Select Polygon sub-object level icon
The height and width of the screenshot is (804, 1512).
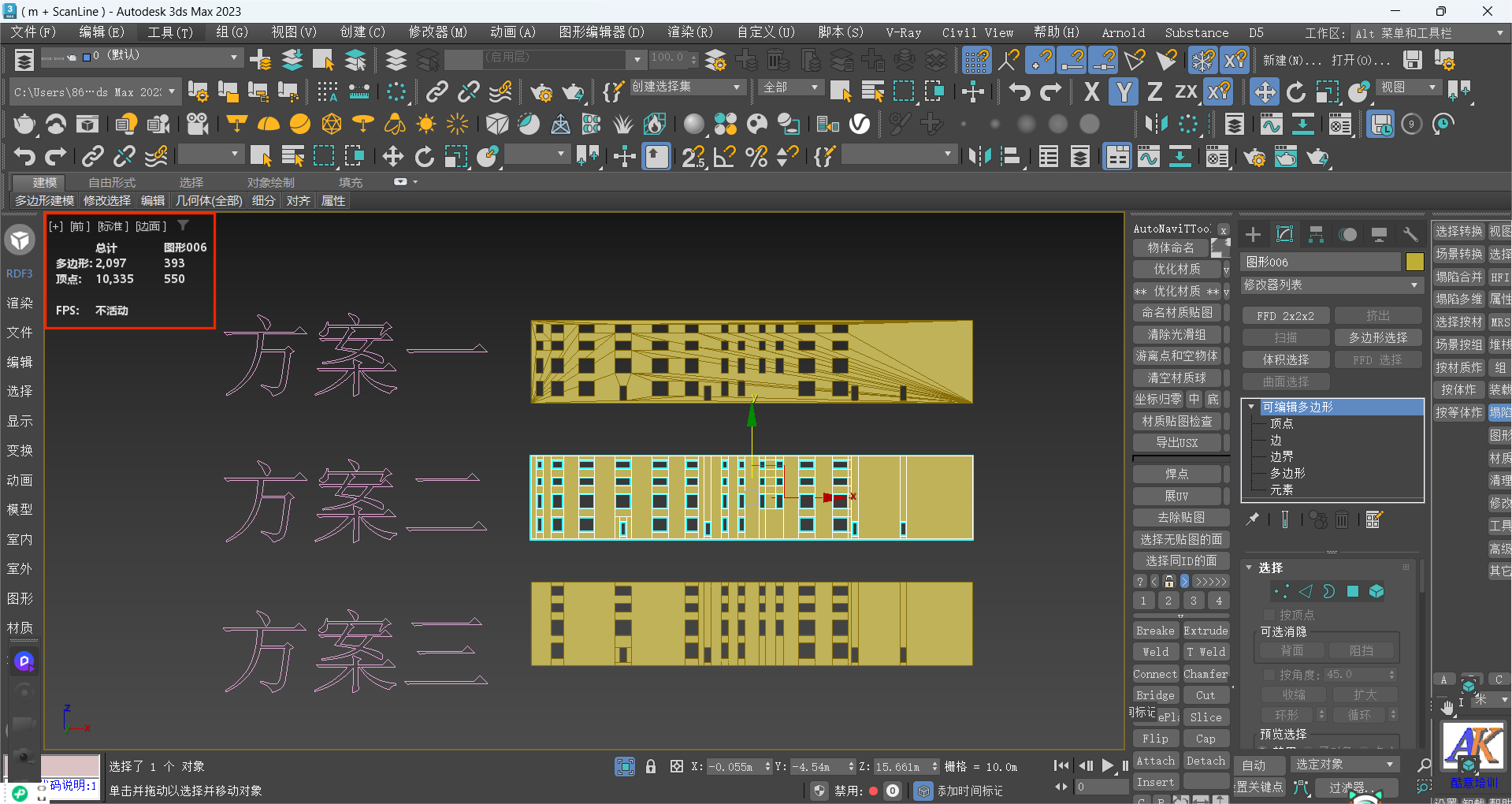click(x=1353, y=591)
